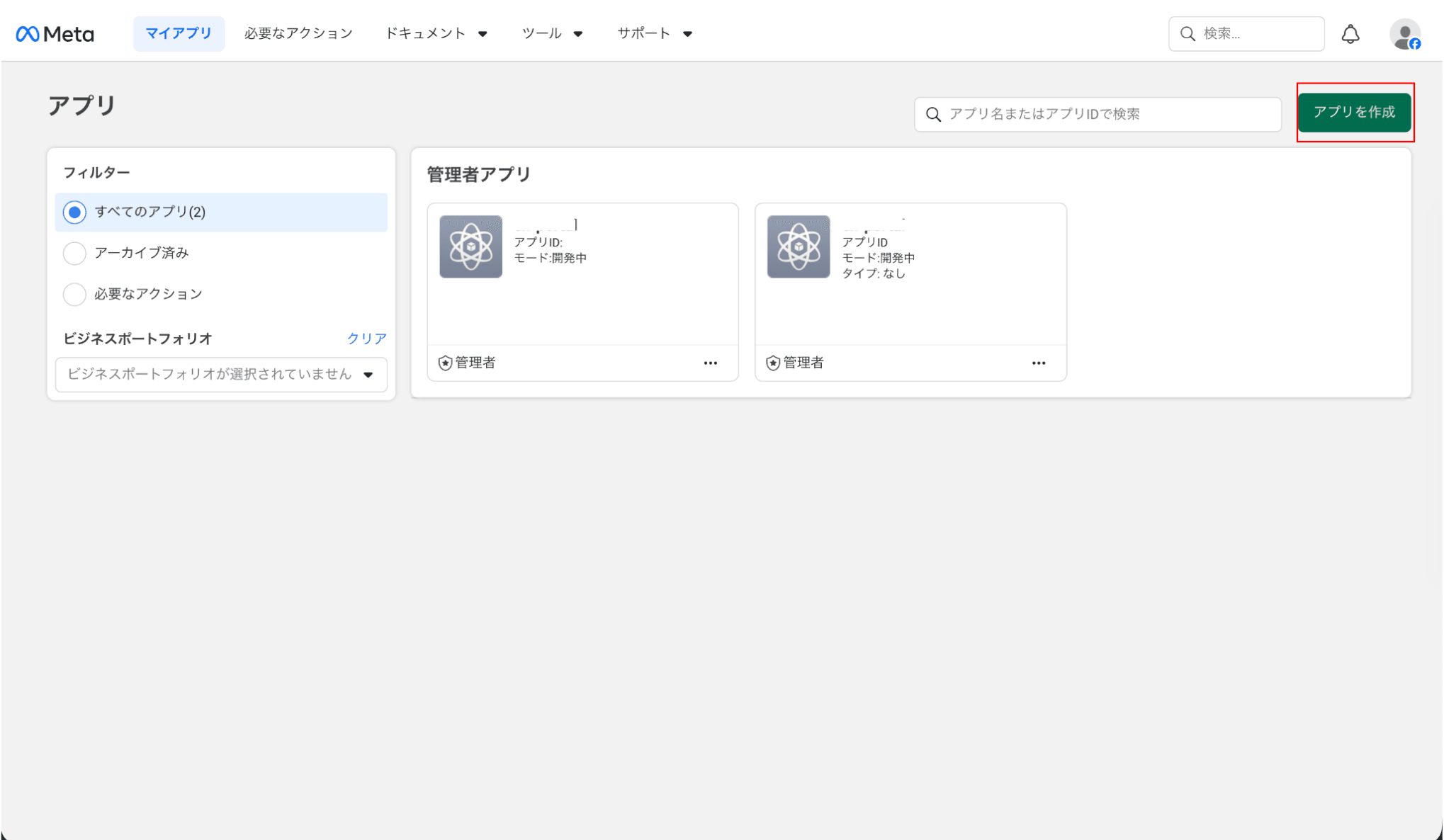This screenshot has height=840, width=1444.
Task: Open 必要なアクション in the top navigation
Action: pos(298,34)
